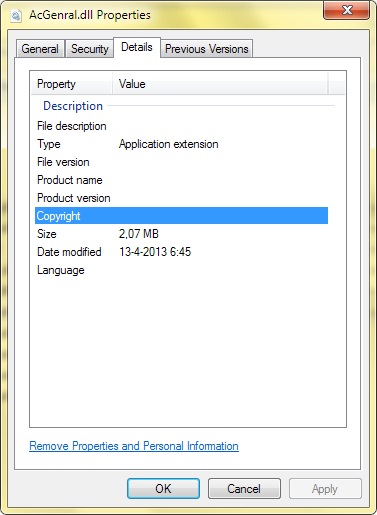Screen dimensions: 377x515
Task: Open Remove Properties and Personal Information link
Action: (134, 446)
